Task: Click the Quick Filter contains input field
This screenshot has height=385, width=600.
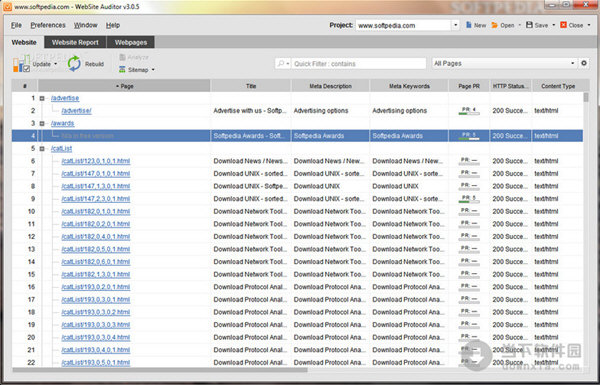Action: click(359, 64)
